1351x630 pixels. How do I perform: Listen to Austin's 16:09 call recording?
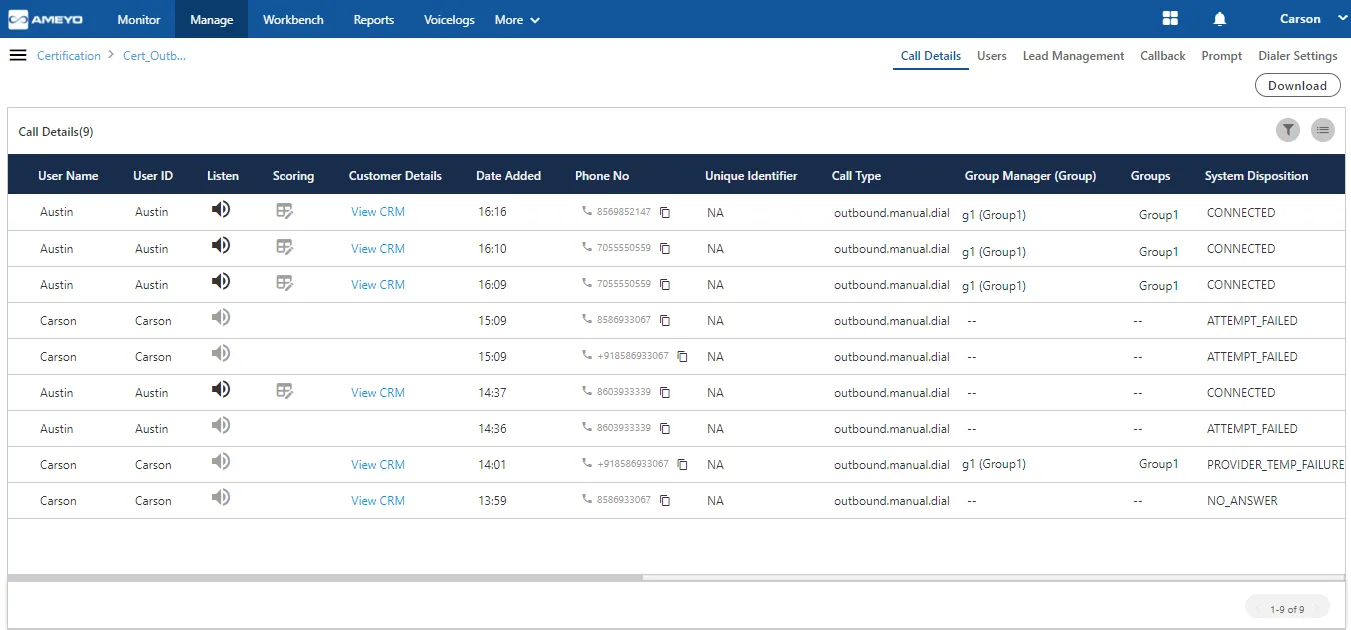coord(221,281)
